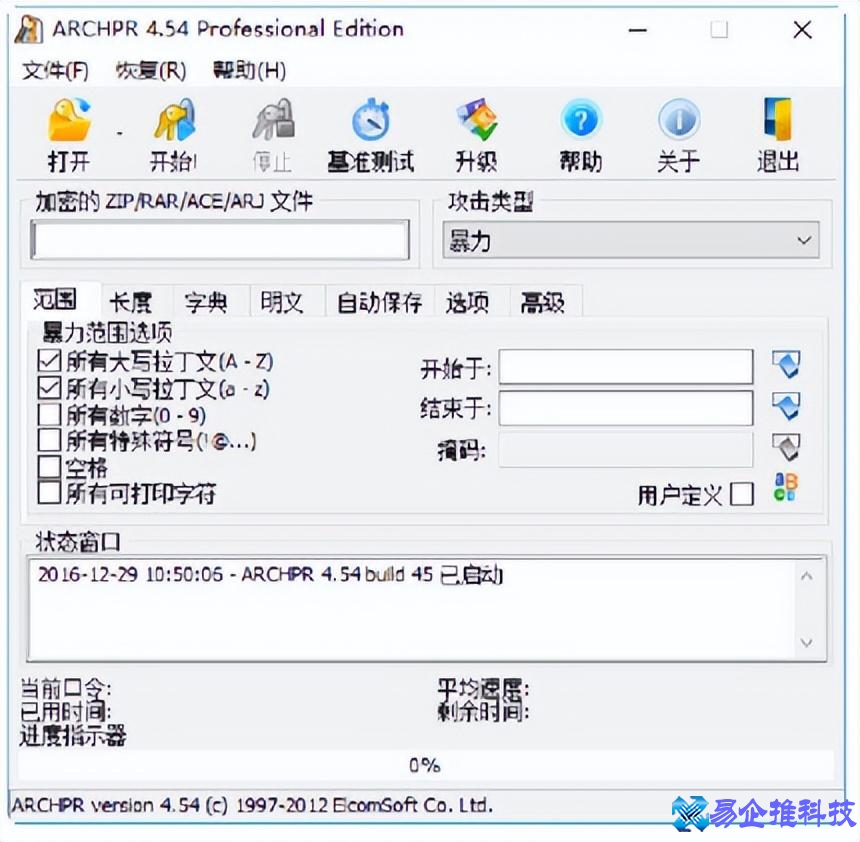Image resolution: width=860 pixels, height=842 pixels.
Task: Open the 恢复(R) menu
Action: click(150, 71)
